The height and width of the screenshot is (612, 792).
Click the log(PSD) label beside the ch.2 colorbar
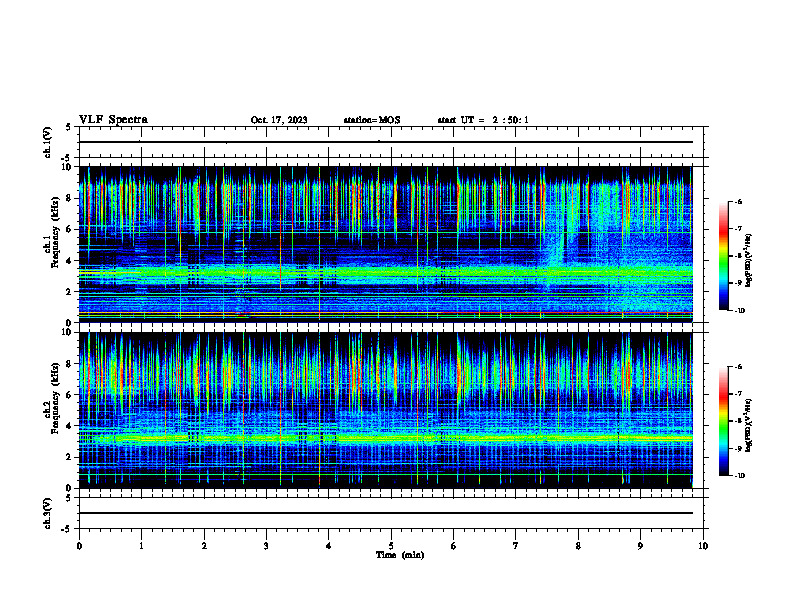[x=749, y=425]
